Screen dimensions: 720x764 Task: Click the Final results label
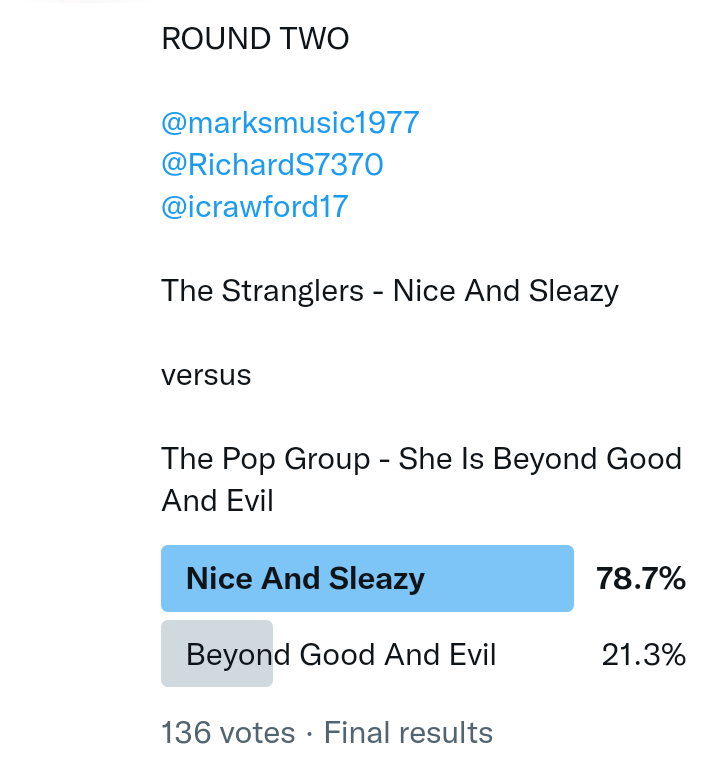point(408,733)
